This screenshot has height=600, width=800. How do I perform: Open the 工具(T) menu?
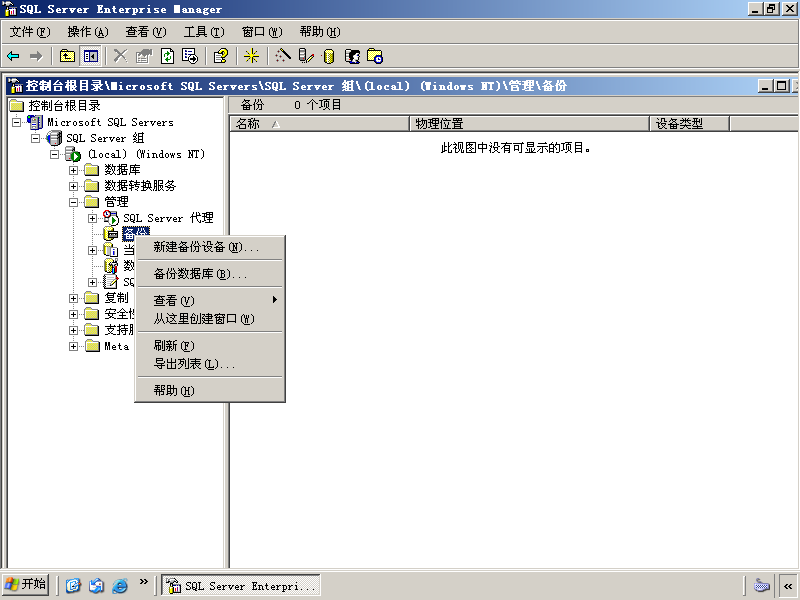click(204, 32)
